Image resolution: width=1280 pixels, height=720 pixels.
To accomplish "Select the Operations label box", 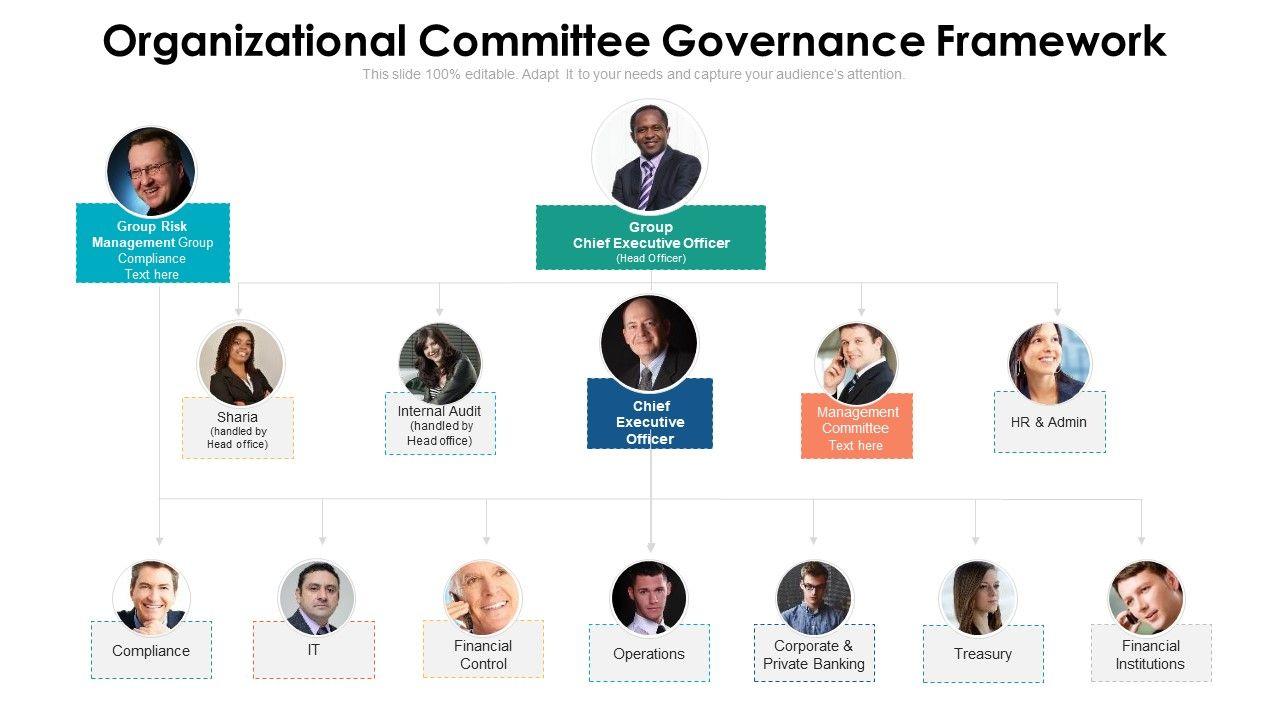I will click(x=649, y=654).
